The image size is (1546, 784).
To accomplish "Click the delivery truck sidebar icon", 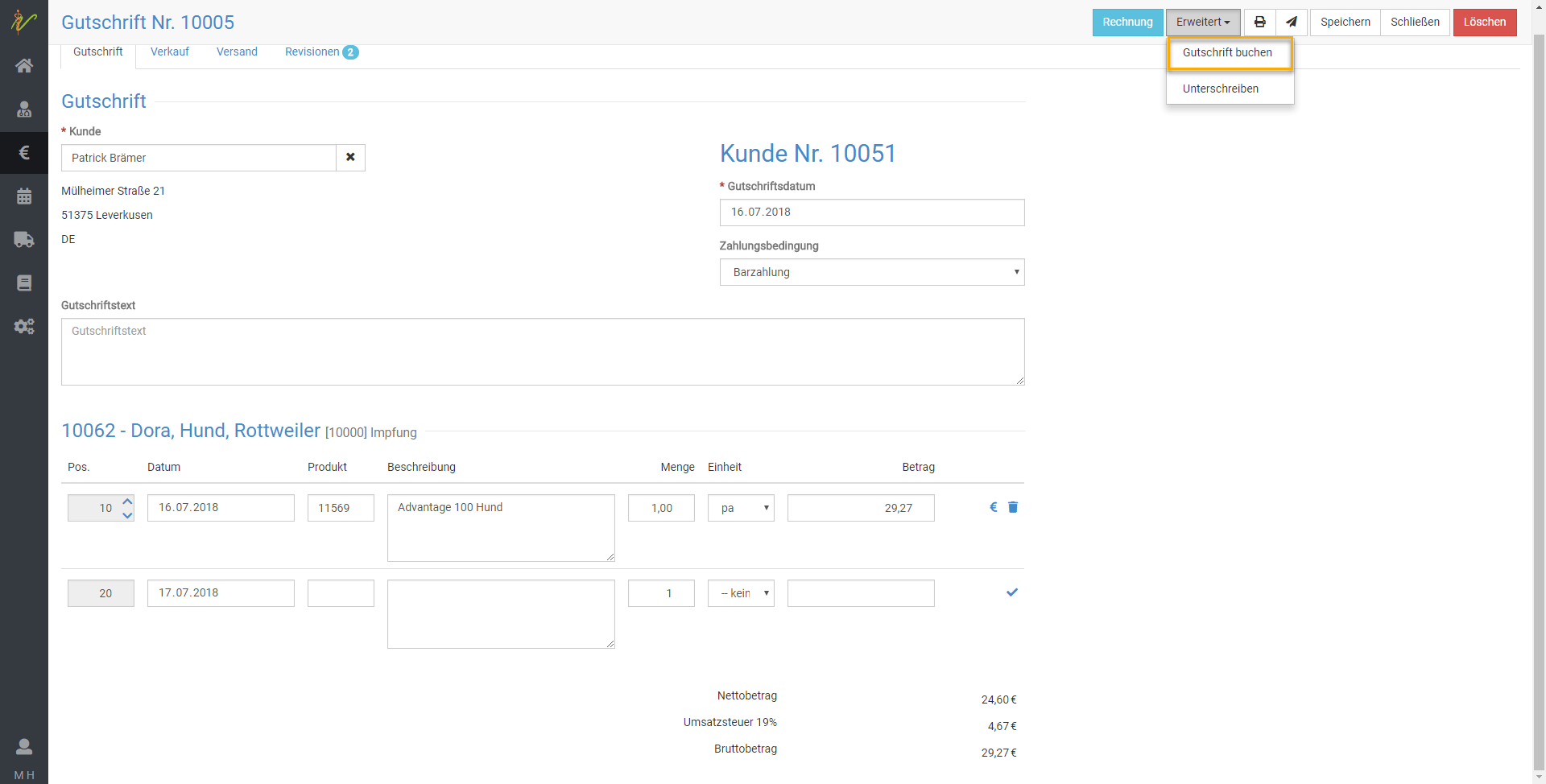I will click(x=24, y=240).
